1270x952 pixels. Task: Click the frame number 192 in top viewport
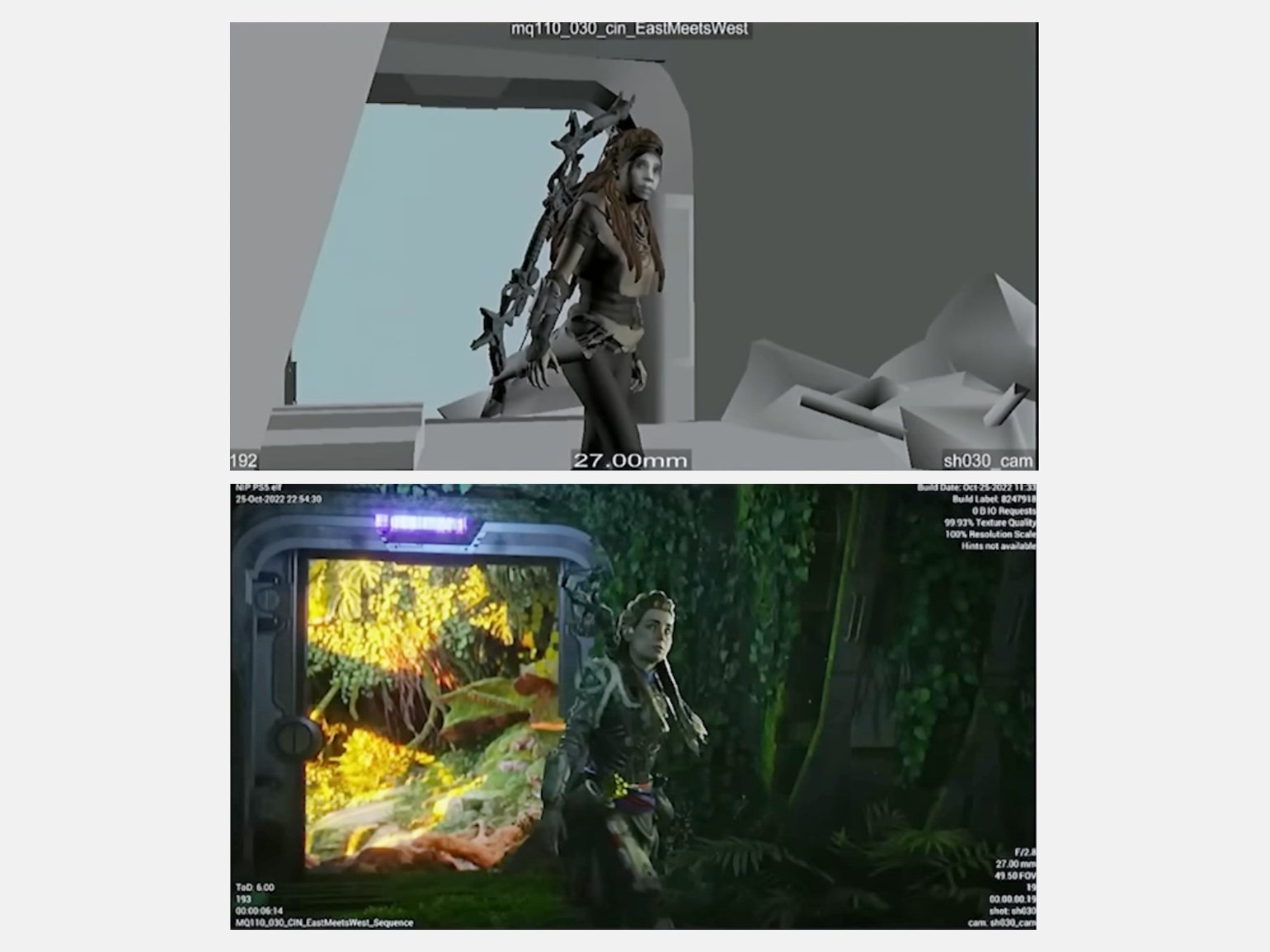tap(244, 460)
